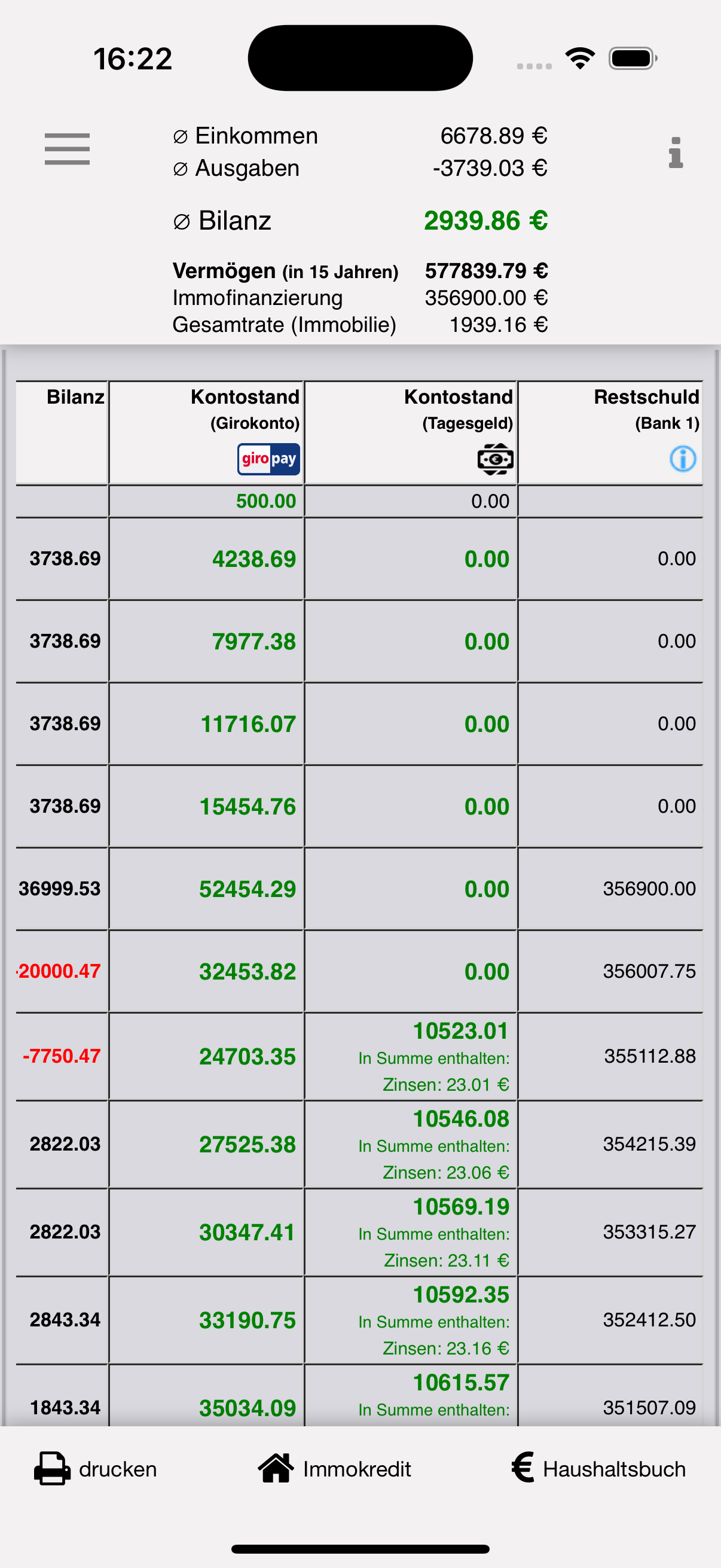
Task: Tap the Girokonto value 11716.07
Action: (248, 724)
